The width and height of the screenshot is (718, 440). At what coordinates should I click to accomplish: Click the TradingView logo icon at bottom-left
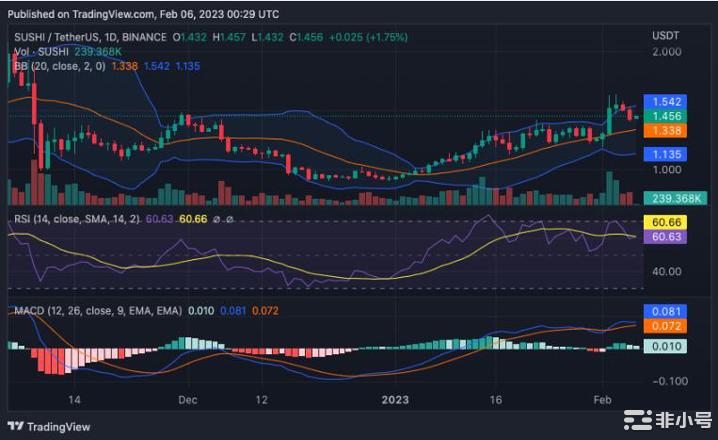pyautogui.click(x=18, y=422)
